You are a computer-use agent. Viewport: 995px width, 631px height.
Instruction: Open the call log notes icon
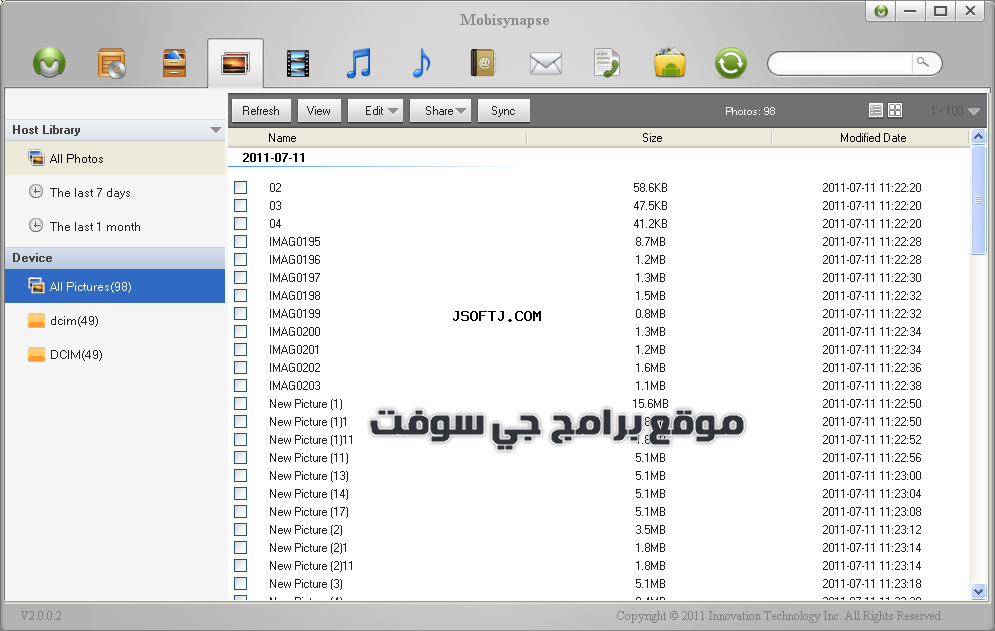click(607, 63)
